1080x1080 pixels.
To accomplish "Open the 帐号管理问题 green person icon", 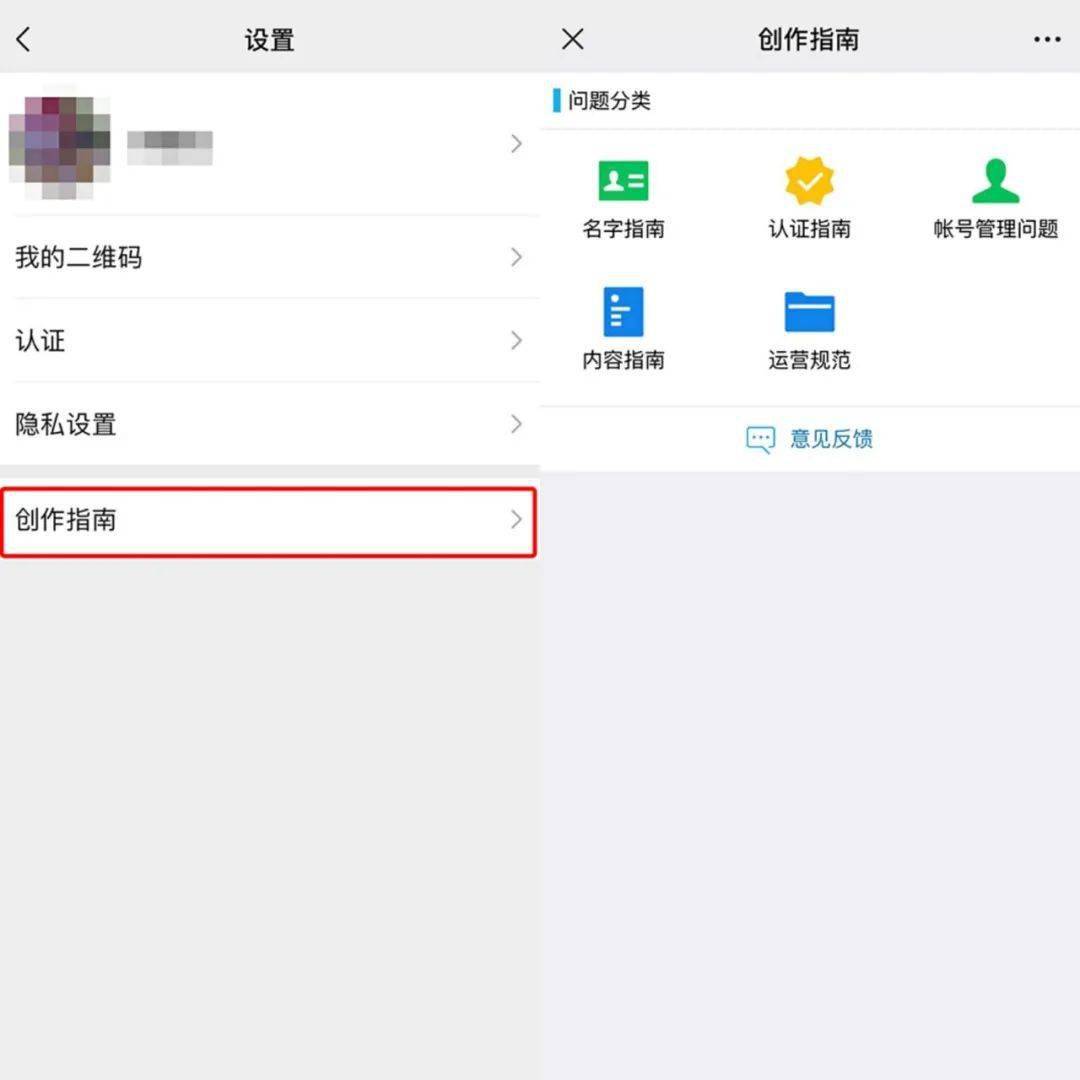I will click(995, 180).
